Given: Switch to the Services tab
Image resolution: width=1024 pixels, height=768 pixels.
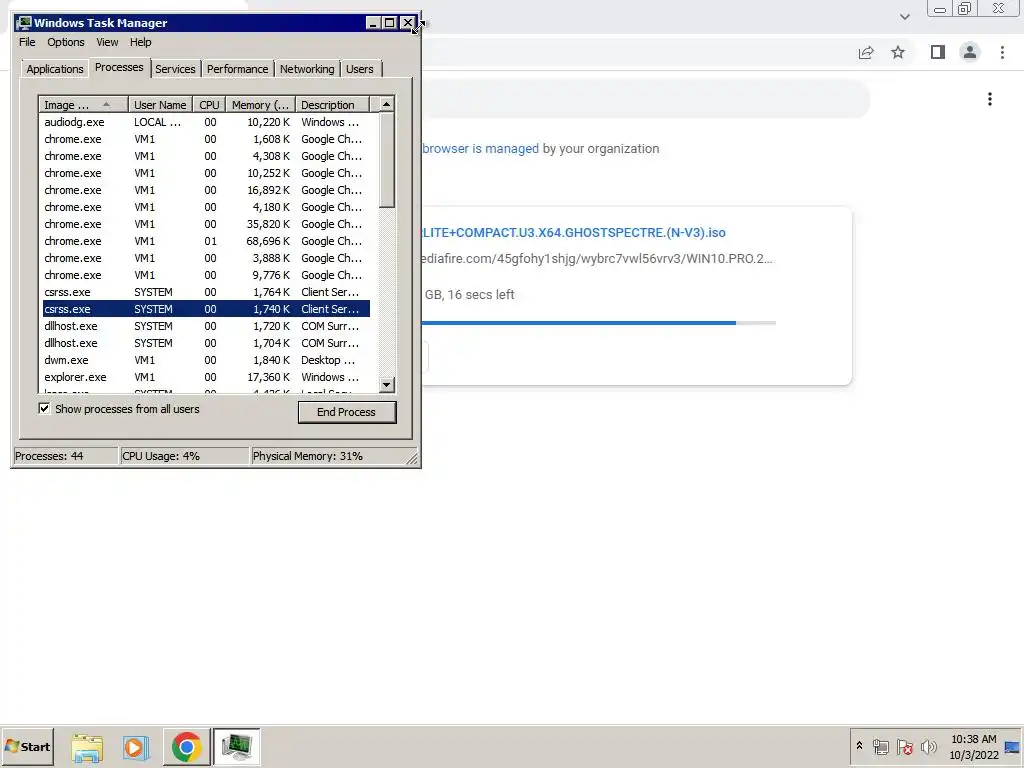Looking at the screenshot, I should [x=175, y=69].
